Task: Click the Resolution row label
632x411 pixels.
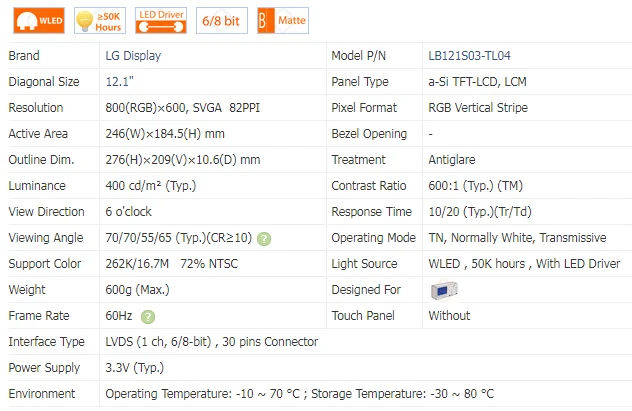Action: point(36,108)
